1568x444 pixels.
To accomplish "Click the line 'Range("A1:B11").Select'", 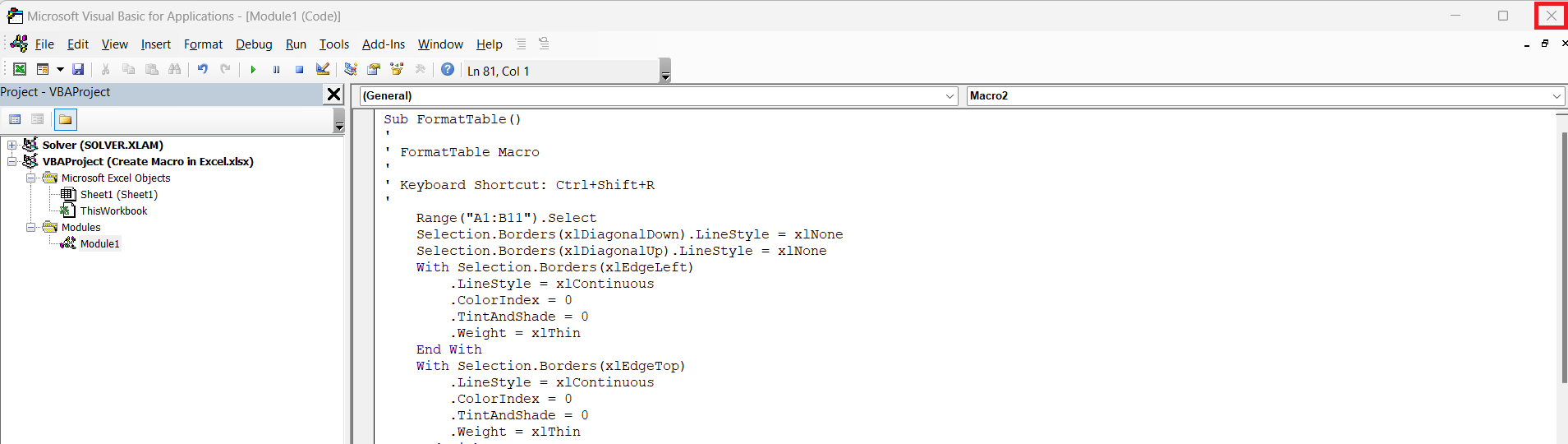I will pos(506,218).
